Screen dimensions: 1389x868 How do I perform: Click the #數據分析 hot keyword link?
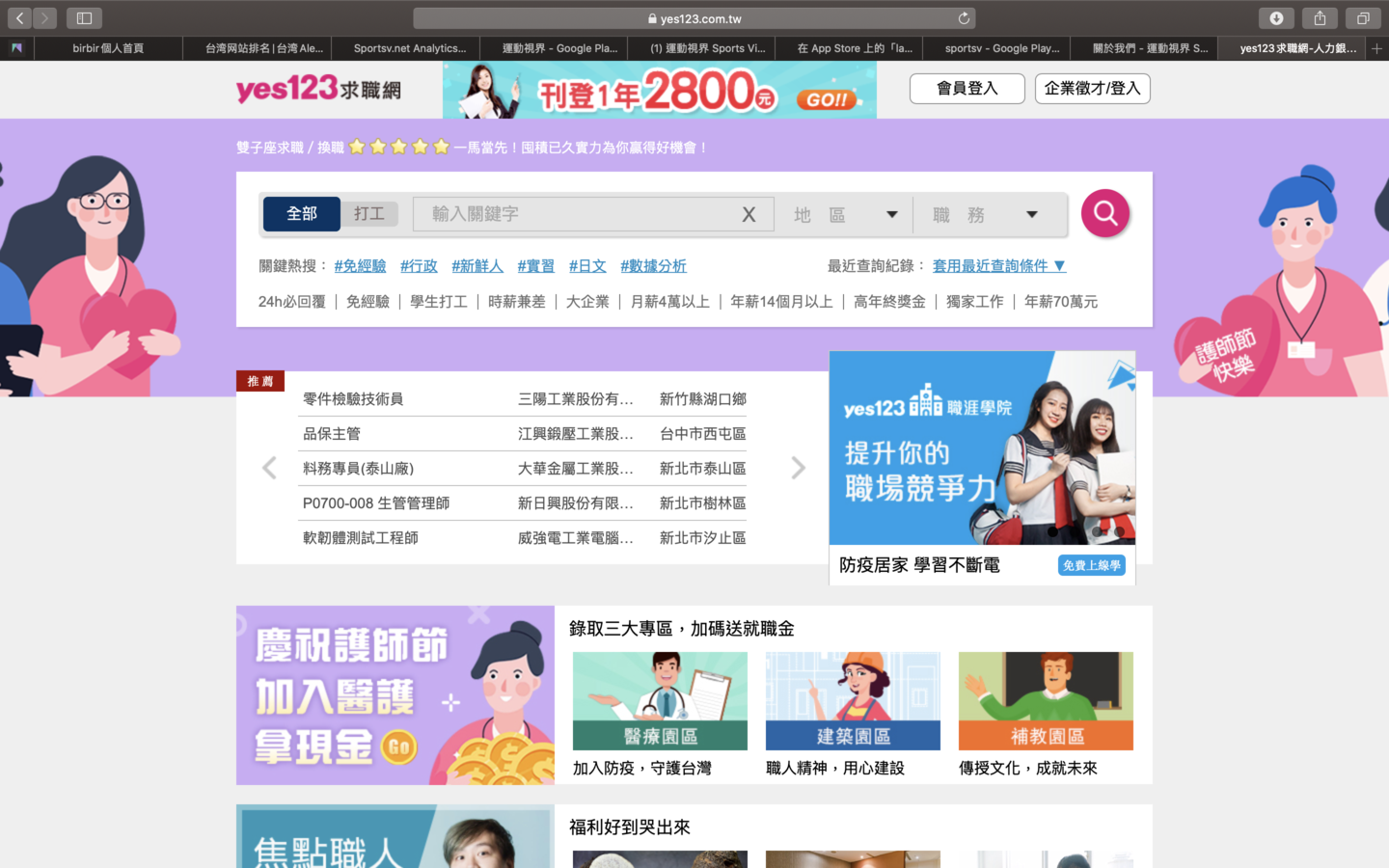[x=653, y=266]
